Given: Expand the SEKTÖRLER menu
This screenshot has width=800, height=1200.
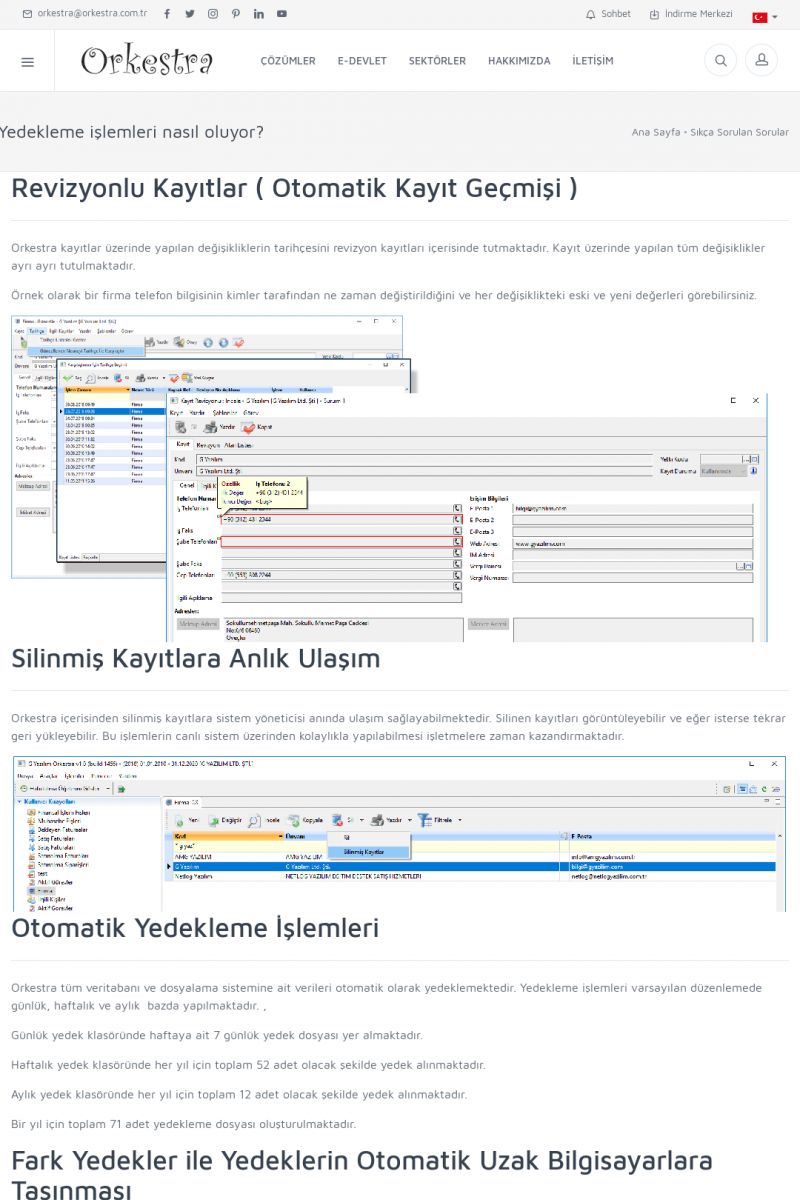Looking at the screenshot, I should click(437, 61).
